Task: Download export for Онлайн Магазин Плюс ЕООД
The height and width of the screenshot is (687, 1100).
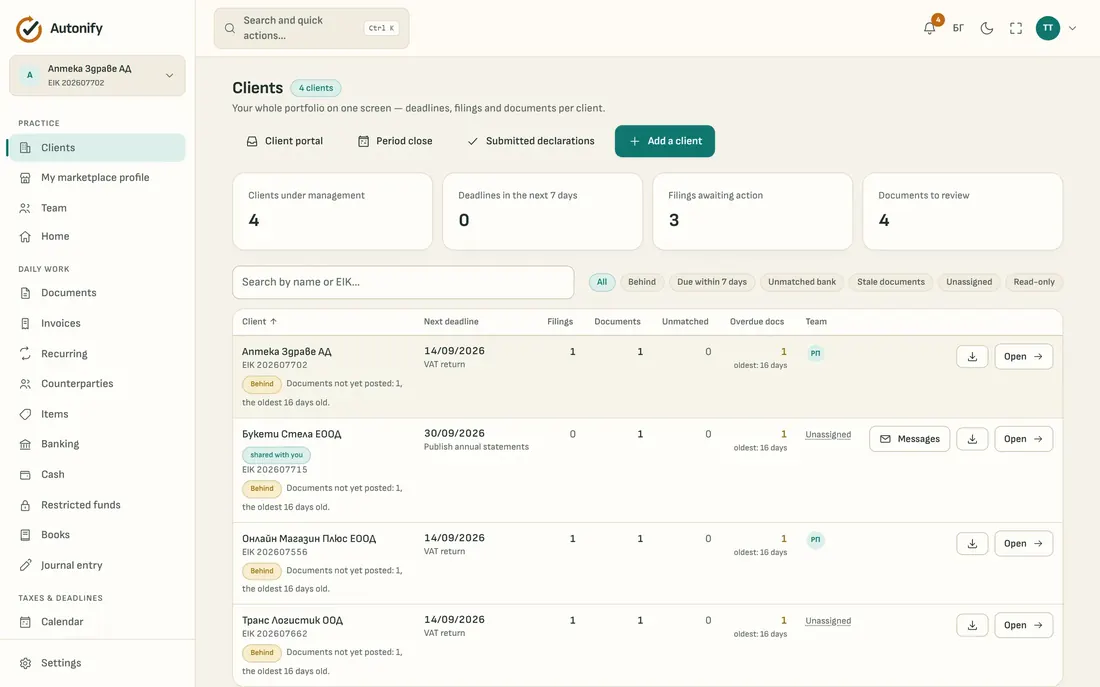Action: coord(972,543)
